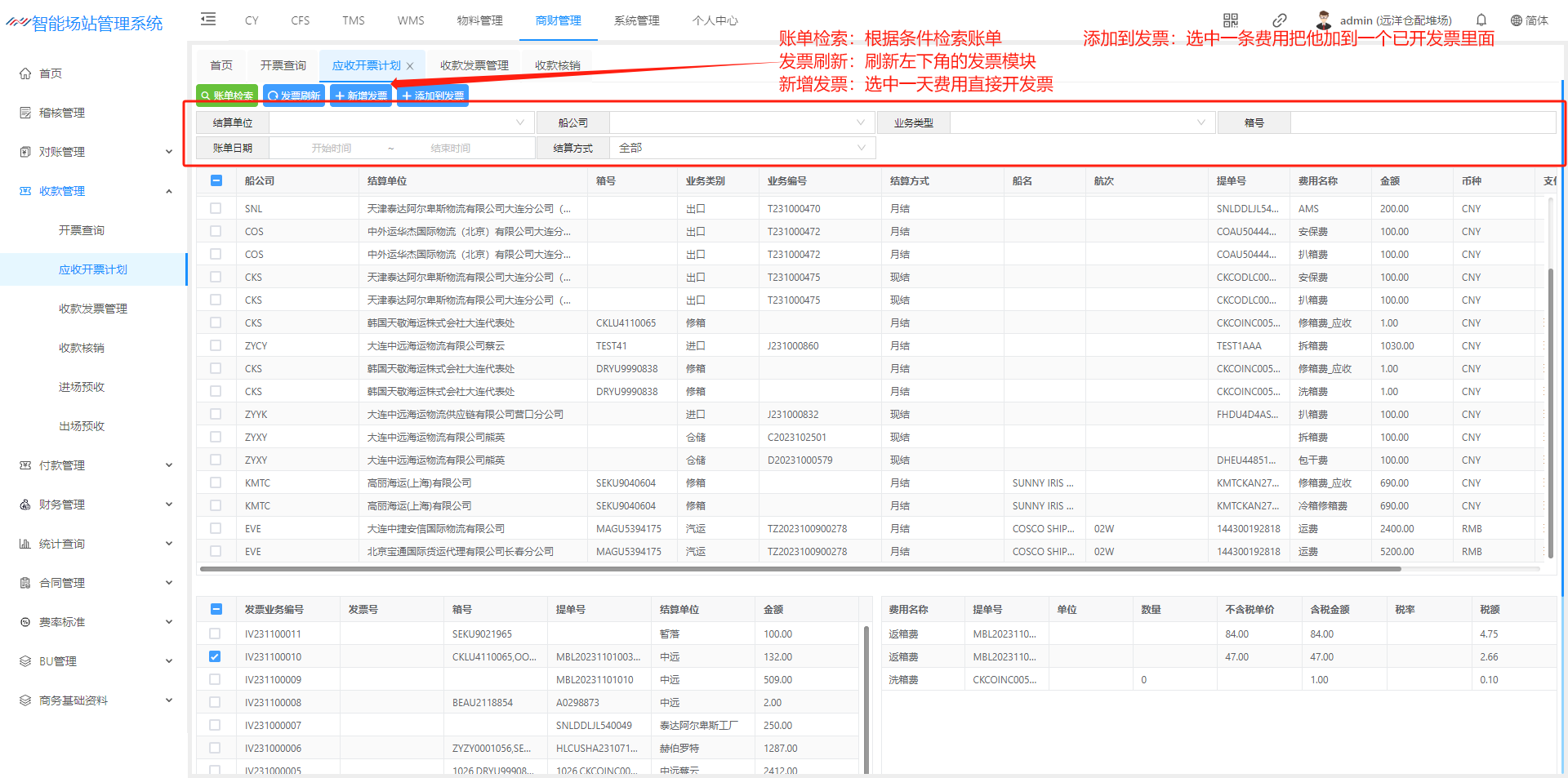The width and height of the screenshot is (1568, 778).
Task: Click the globe language icon
Action: [1516, 20]
